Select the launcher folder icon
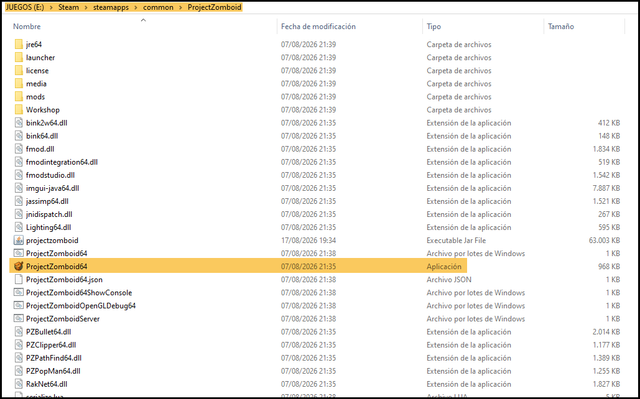This screenshot has height=399, width=640. tap(19, 57)
